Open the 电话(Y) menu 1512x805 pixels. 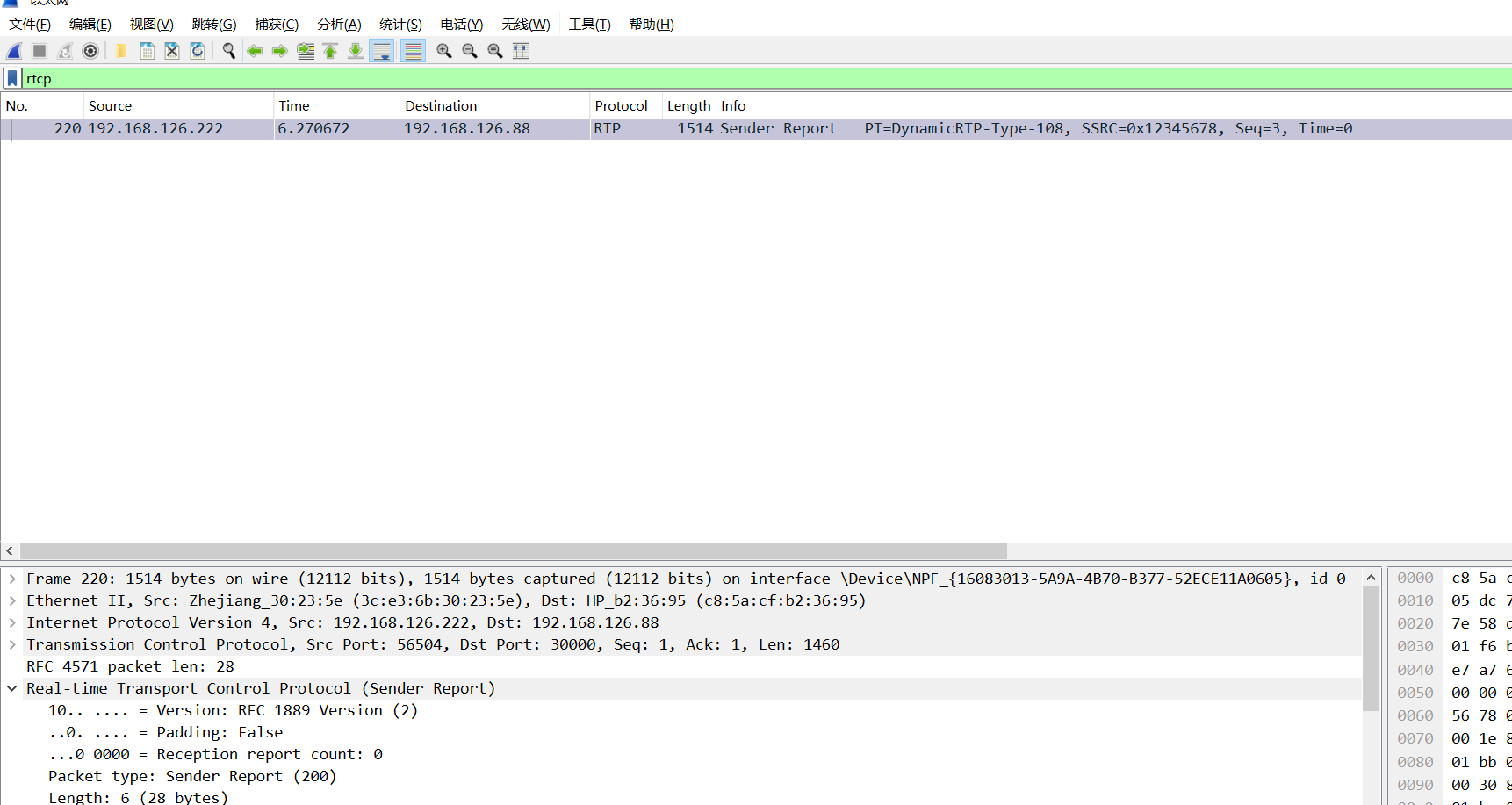[x=461, y=24]
